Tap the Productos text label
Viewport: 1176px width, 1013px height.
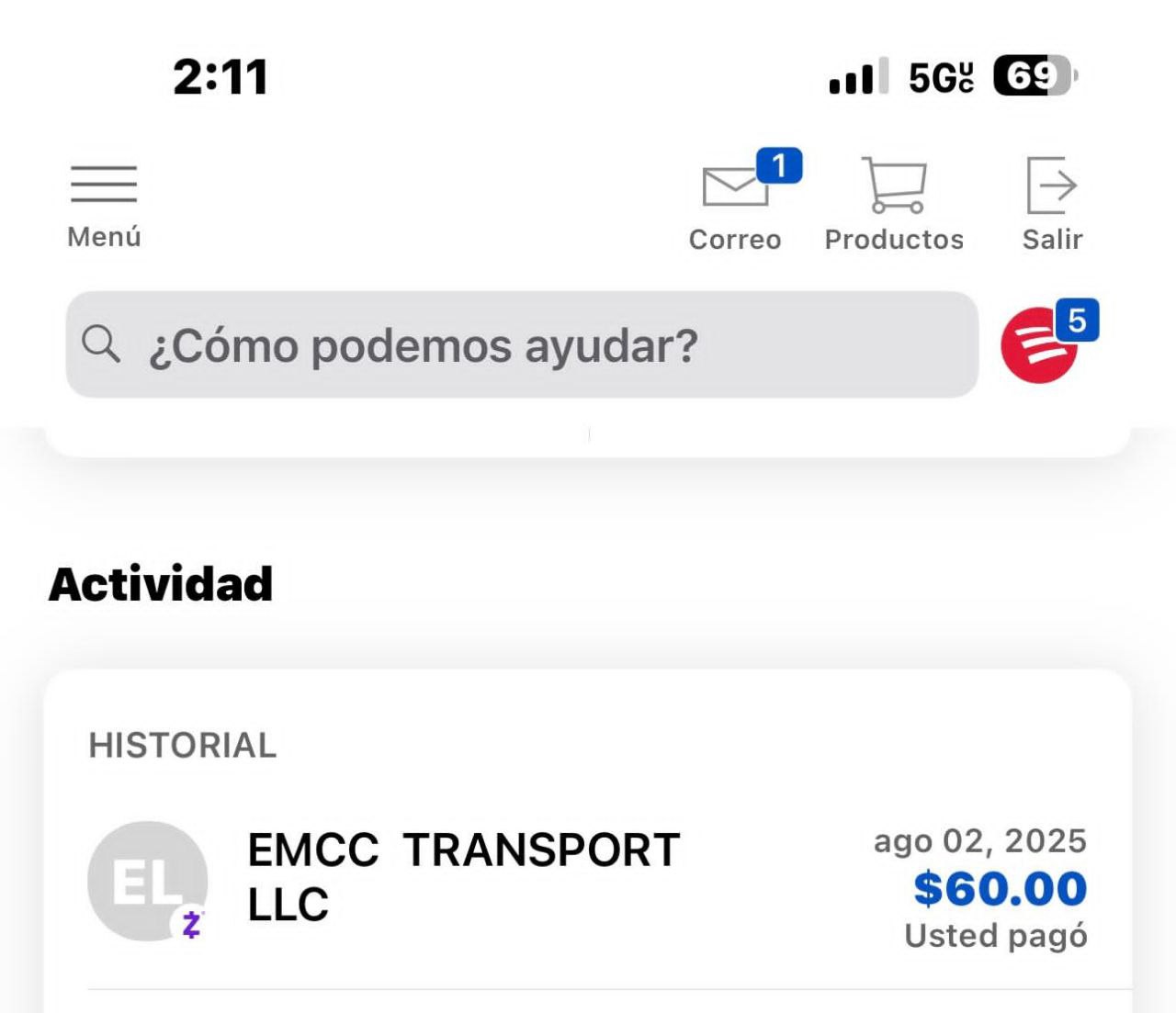tap(894, 240)
